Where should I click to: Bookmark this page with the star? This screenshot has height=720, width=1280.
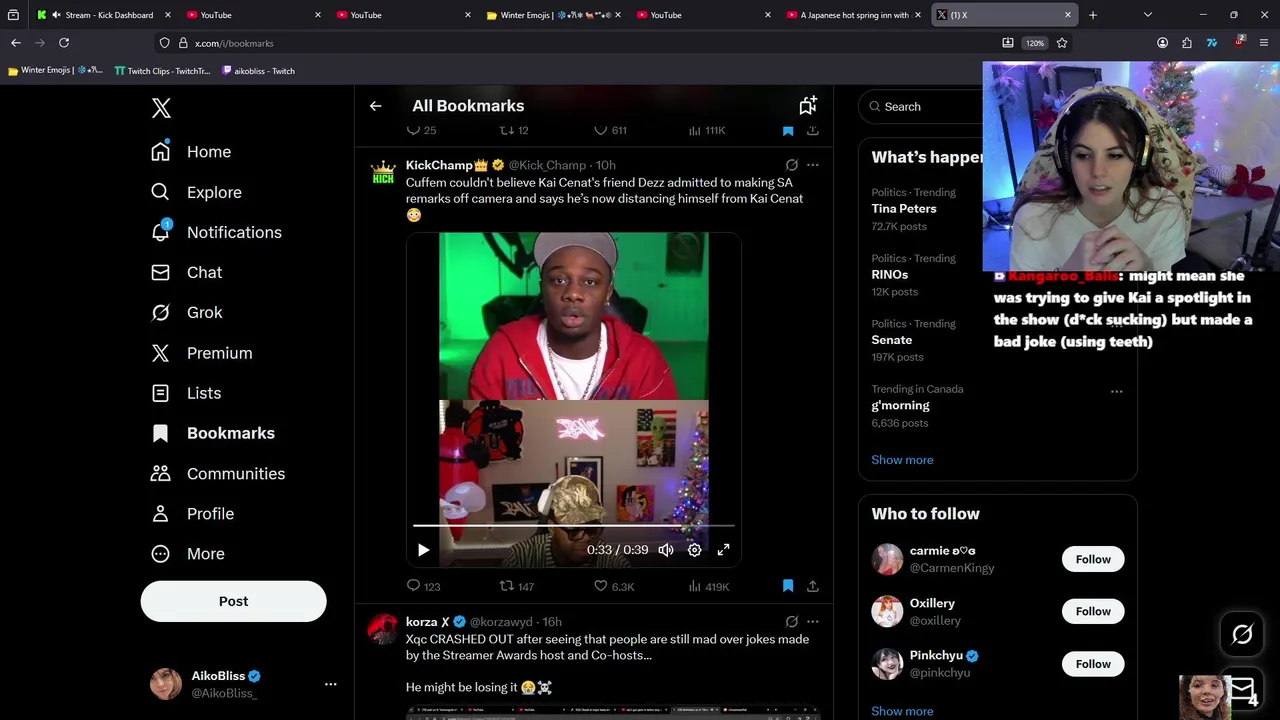(x=1062, y=43)
